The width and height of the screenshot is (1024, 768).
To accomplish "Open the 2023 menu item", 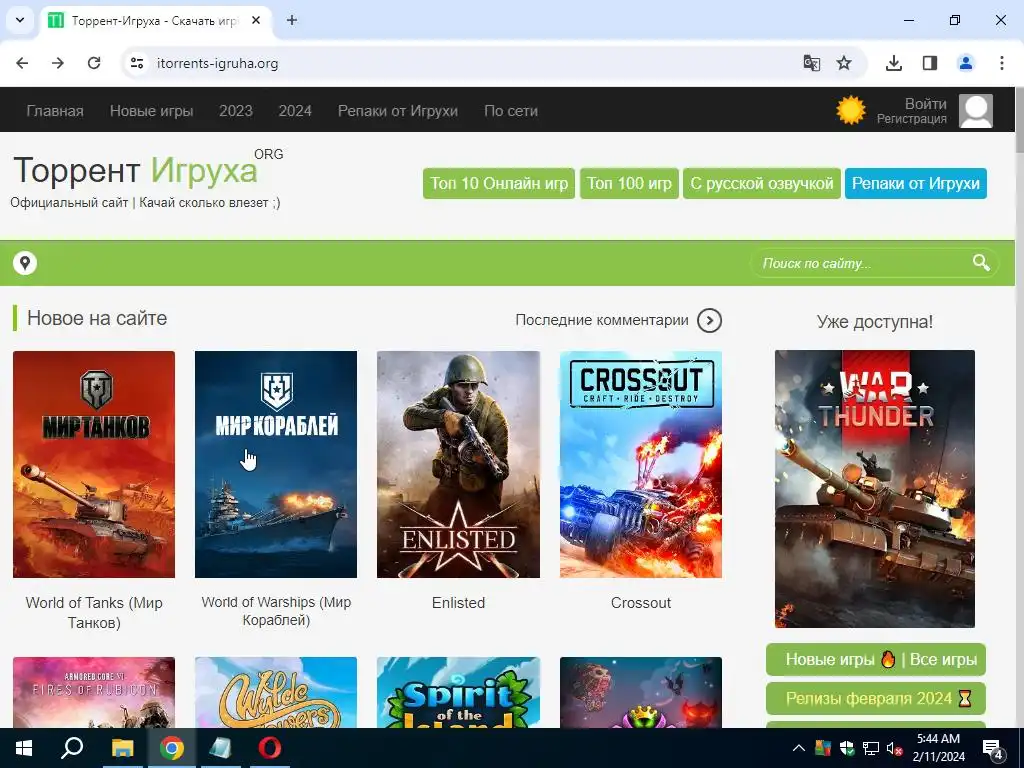I will (236, 111).
